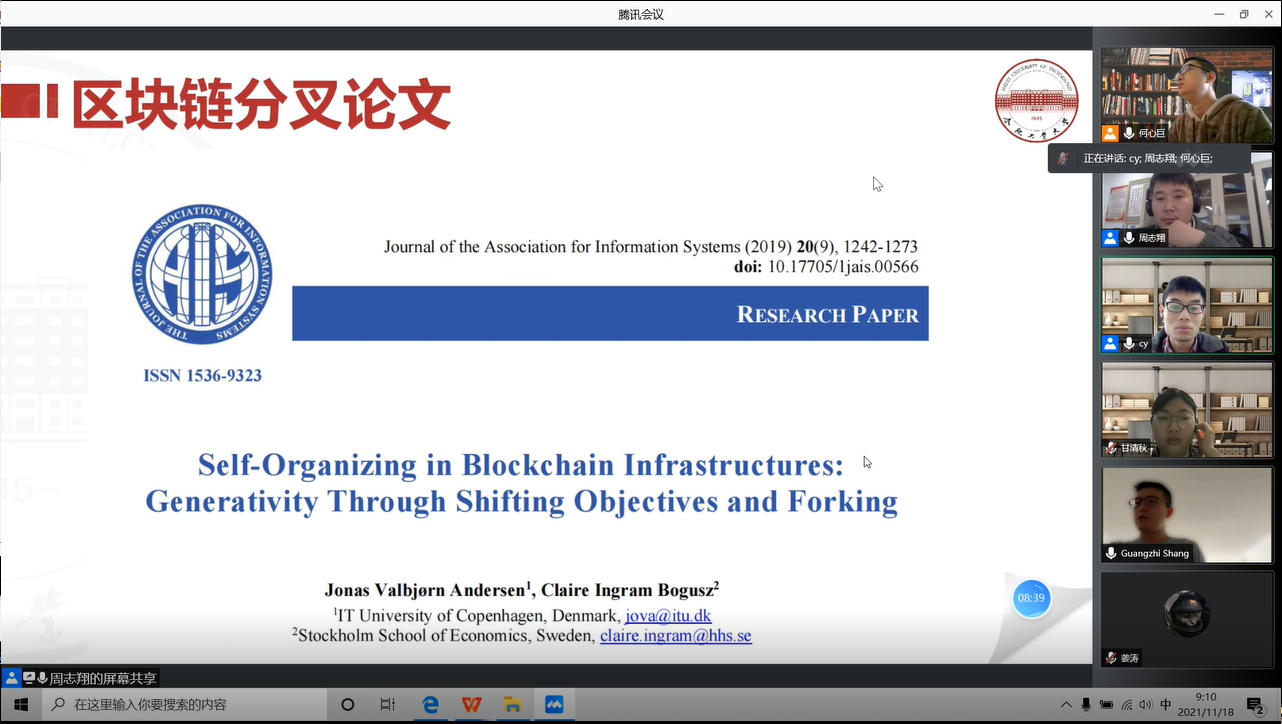Toggle the 中 input method indicator

[x=1166, y=705]
